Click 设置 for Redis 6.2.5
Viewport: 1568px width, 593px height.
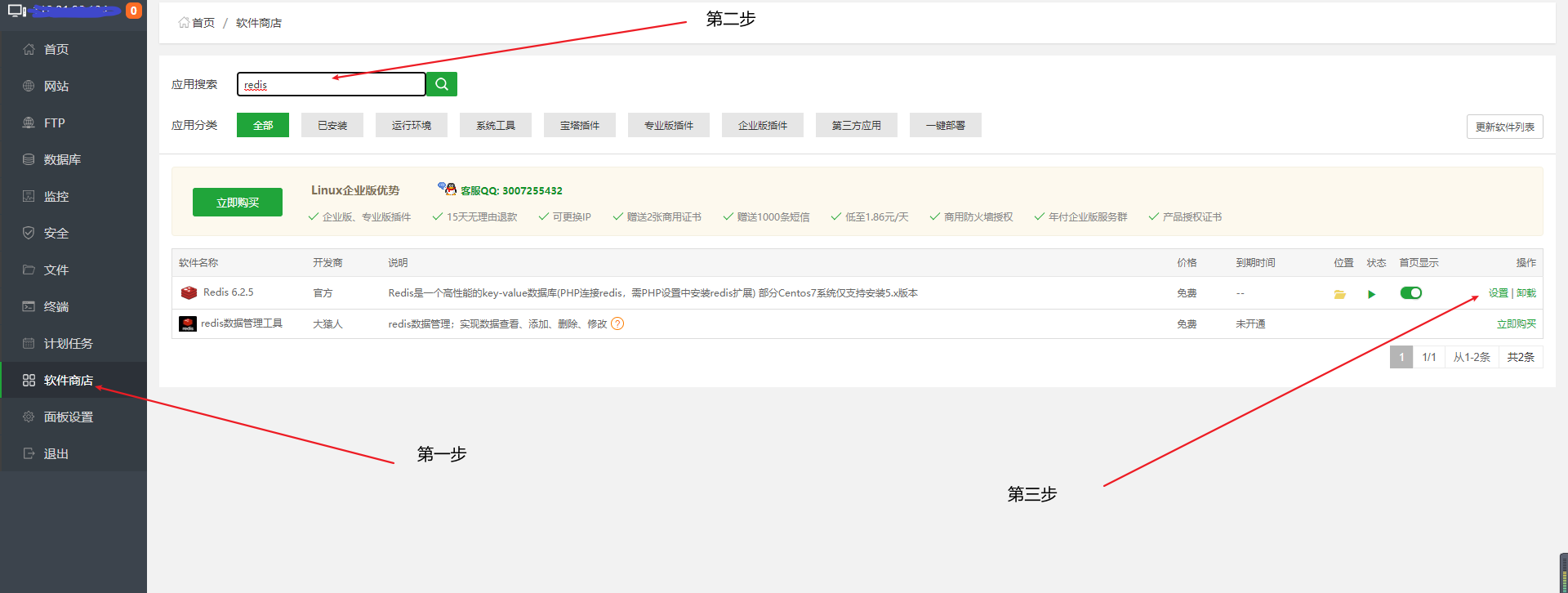click(x=1499, y=292)
